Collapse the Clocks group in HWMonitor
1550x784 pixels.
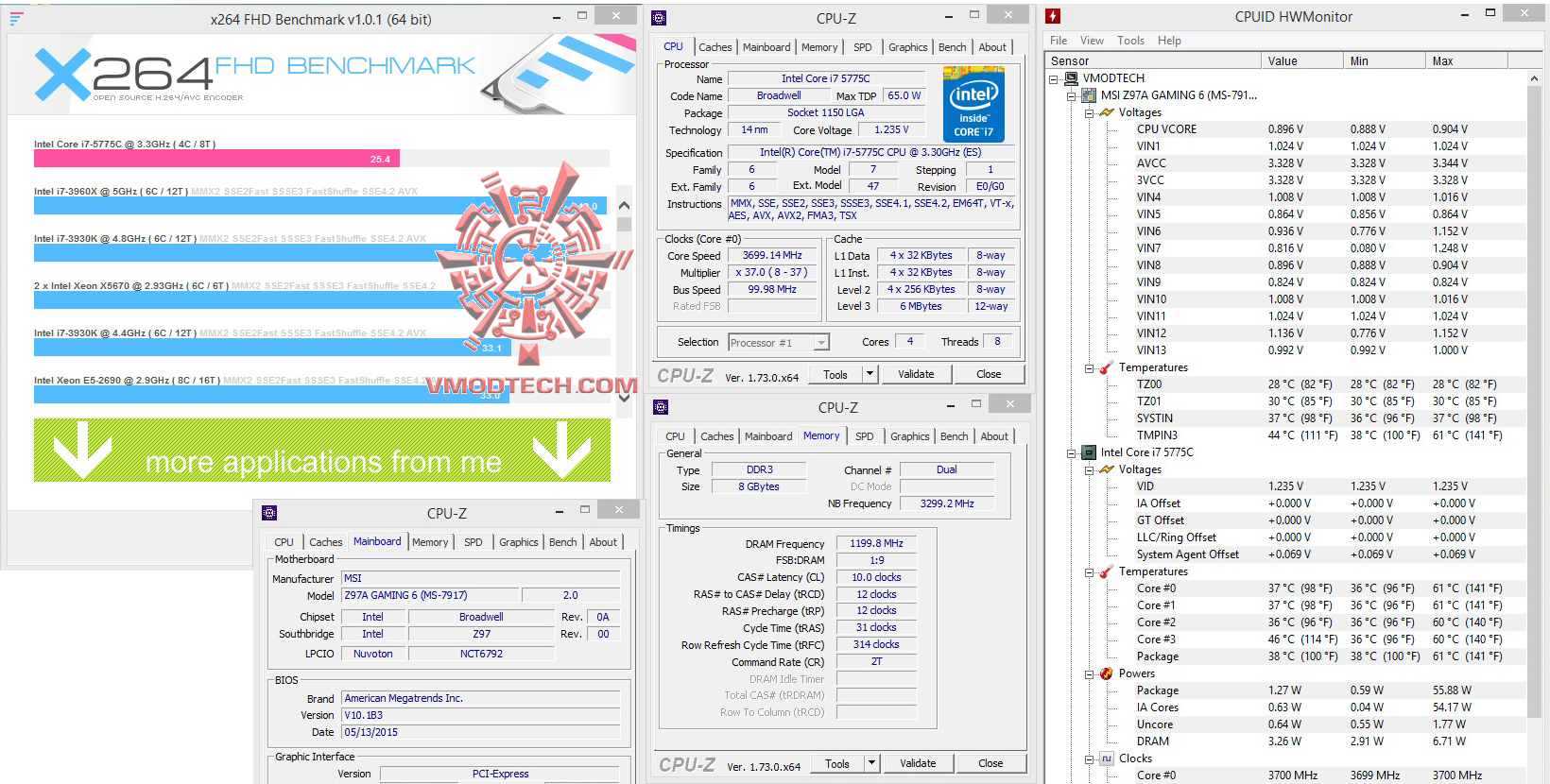tap(1090, 759)
